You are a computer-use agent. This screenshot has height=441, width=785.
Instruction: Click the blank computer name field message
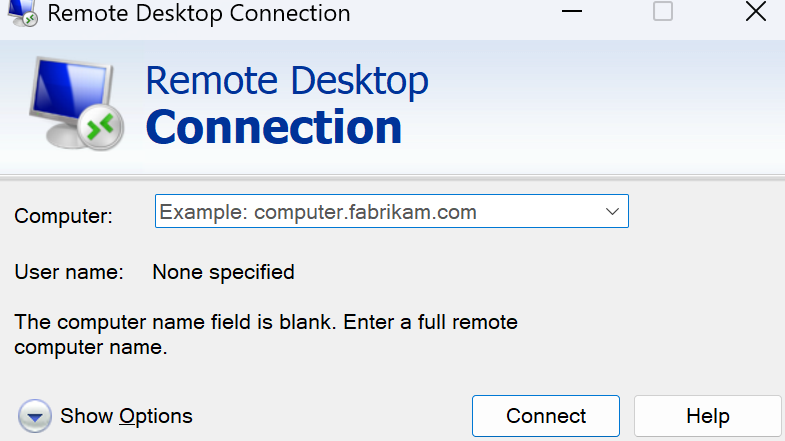tap(266, 335)
